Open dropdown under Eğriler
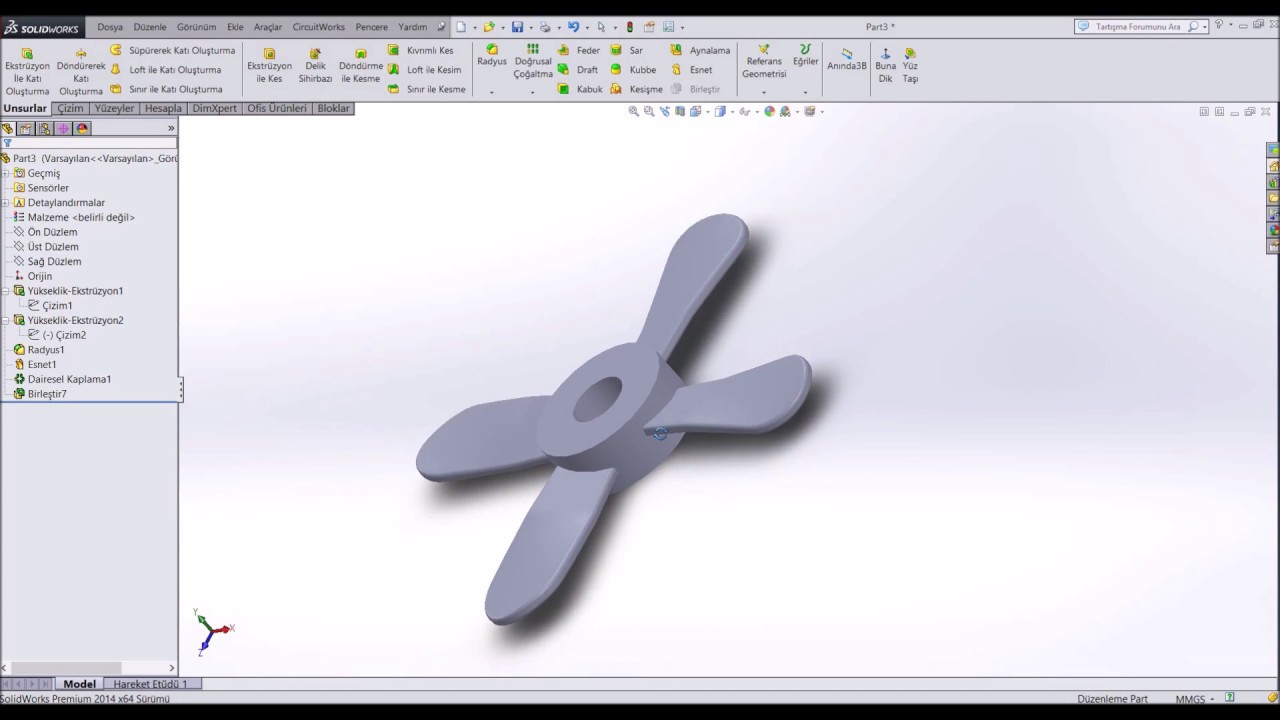 point(806,92)
